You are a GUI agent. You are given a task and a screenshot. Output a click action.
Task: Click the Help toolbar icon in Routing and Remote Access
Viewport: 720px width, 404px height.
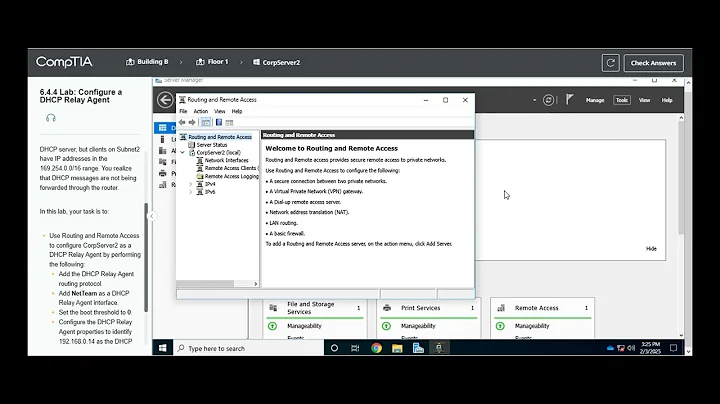click(x=219, y=122)
